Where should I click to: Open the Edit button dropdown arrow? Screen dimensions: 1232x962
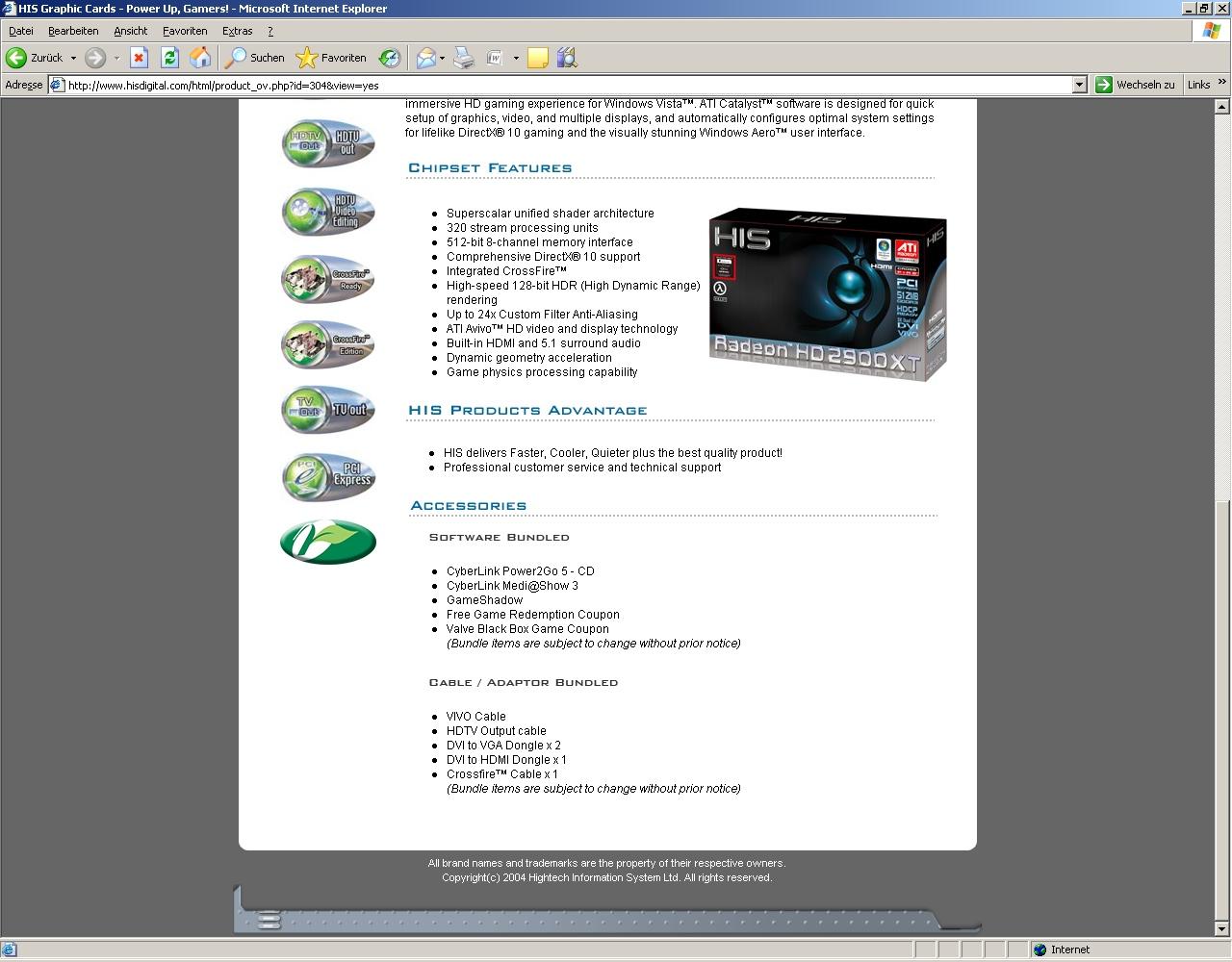516,58
